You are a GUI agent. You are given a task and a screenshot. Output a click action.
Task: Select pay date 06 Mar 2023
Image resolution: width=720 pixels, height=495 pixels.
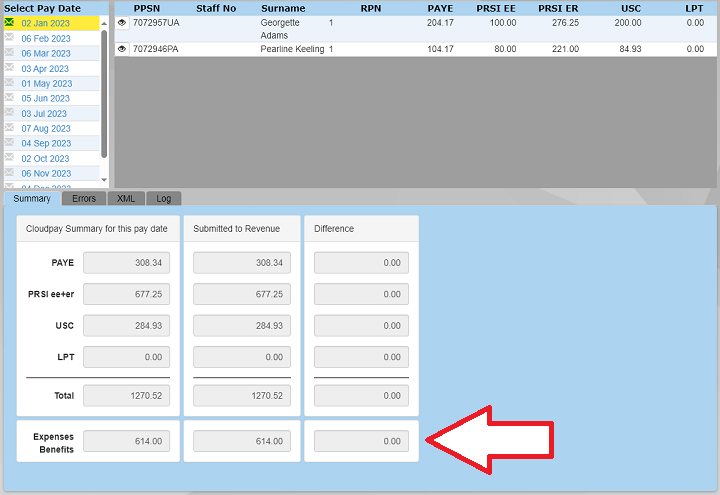click(46, 53)
